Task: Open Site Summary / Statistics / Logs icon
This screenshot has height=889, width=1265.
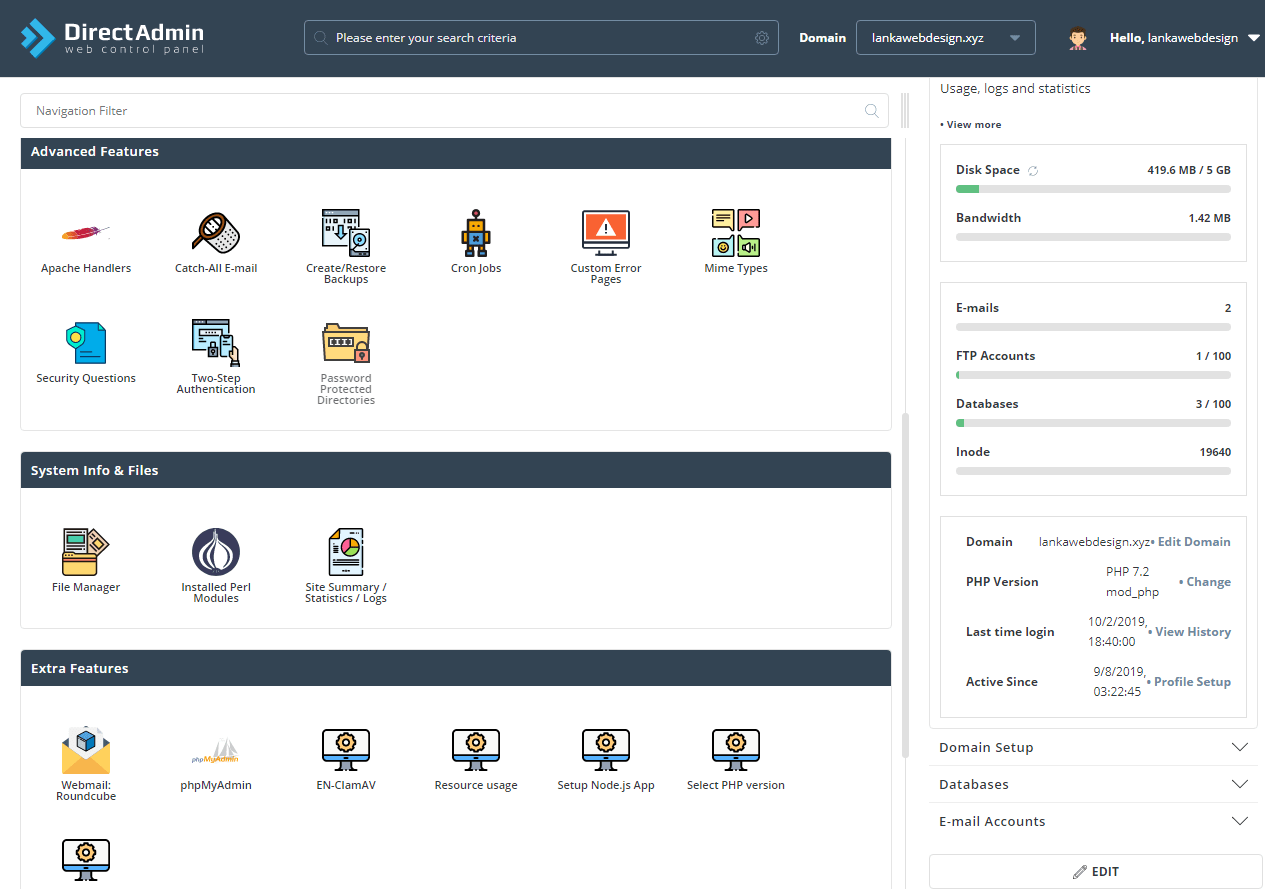Action: pos(346,552)
